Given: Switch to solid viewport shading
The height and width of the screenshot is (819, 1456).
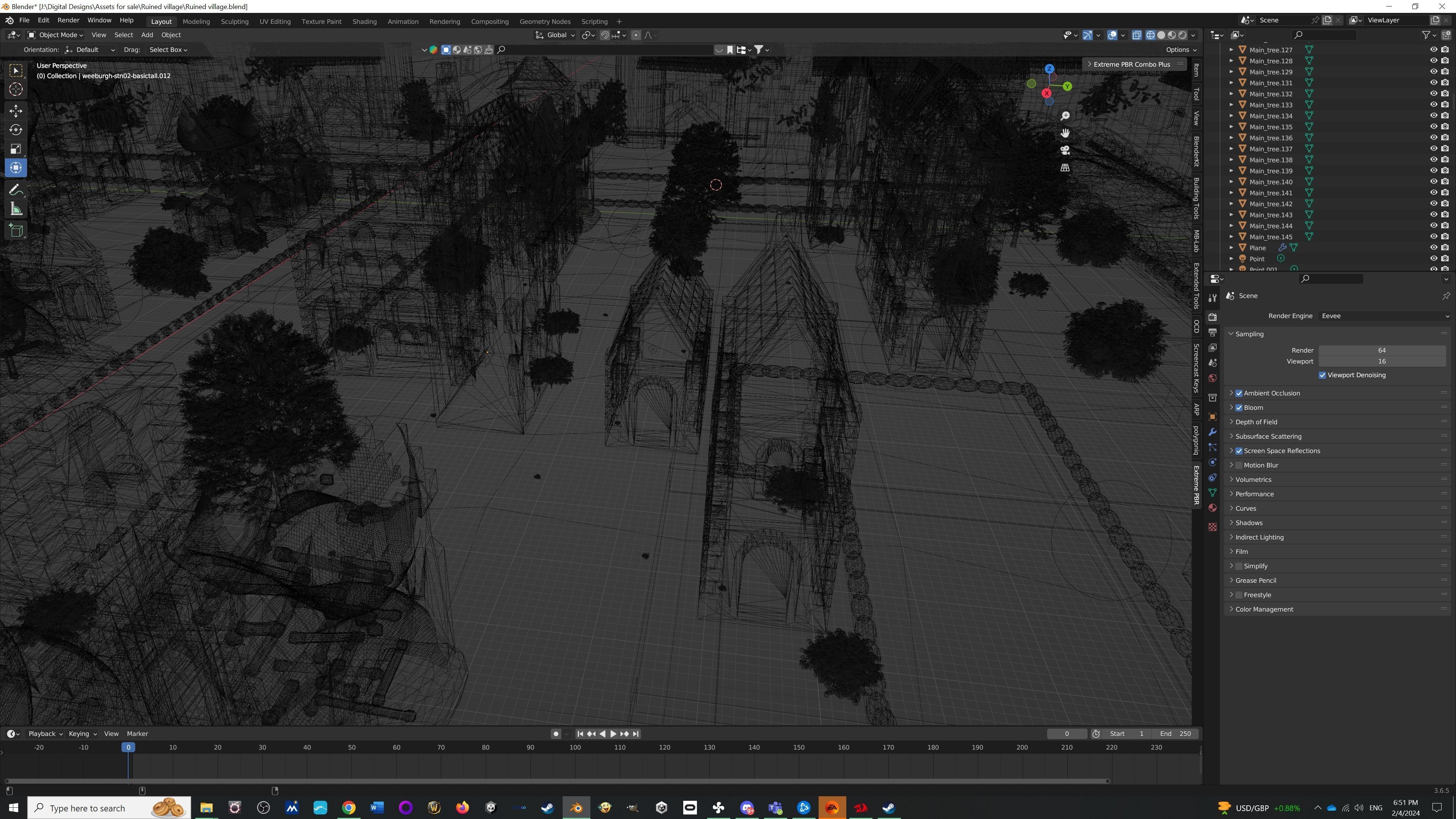Looking at the screenshot, I should click(x=1161, y=35).
